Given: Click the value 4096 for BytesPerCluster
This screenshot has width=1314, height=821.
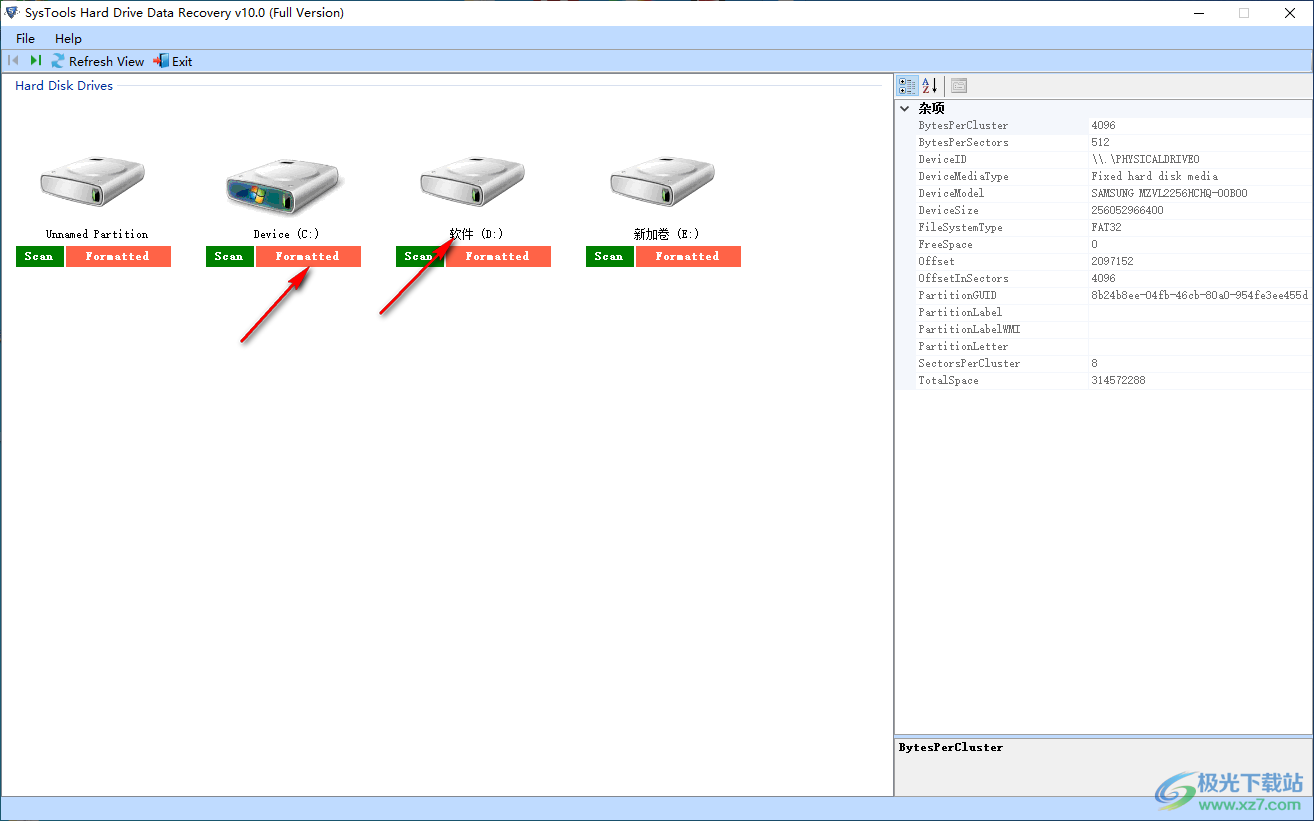Looking at the screenshot, I should coord(1103,126).
